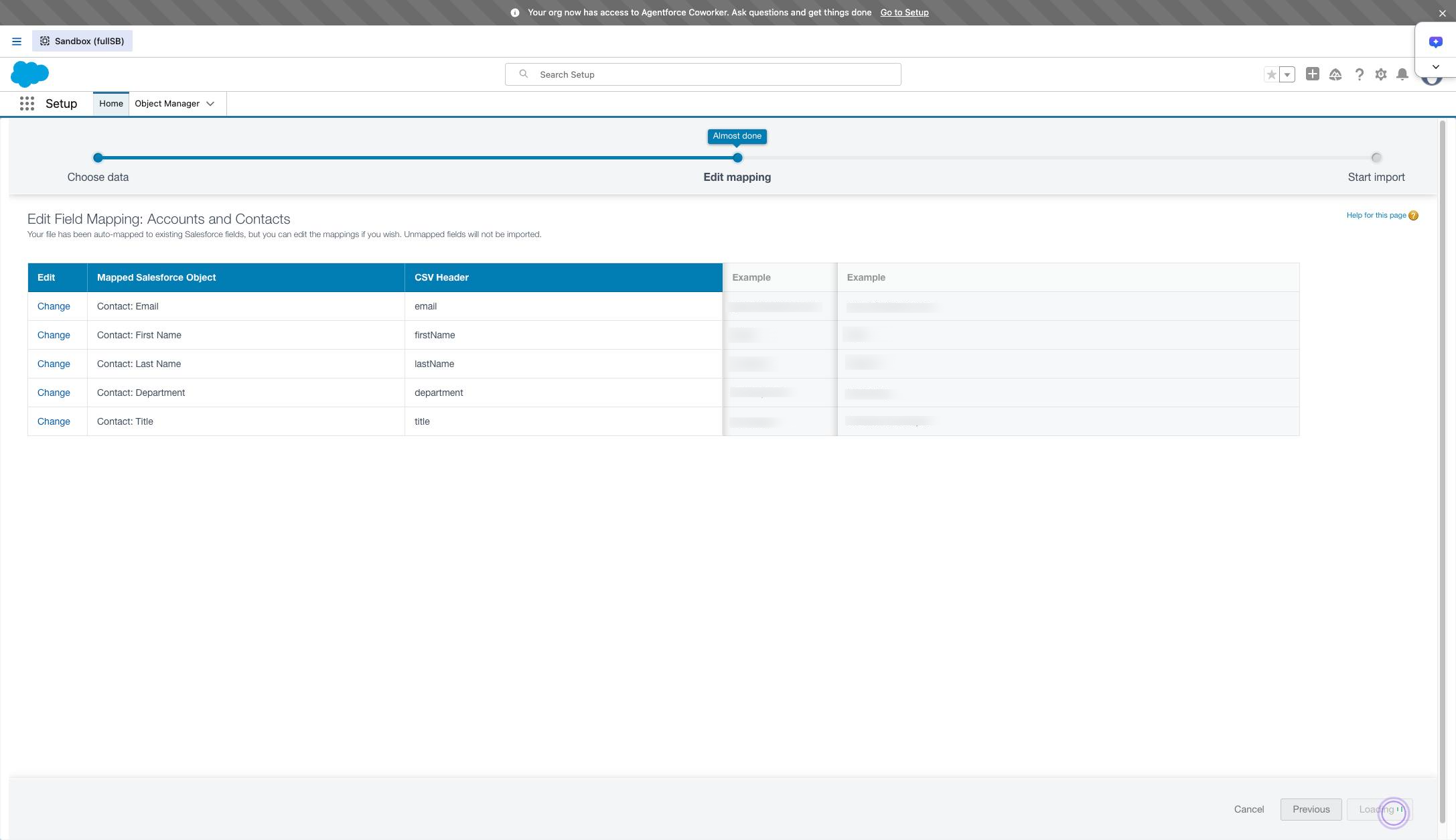Open the setup gear icon
1456x840 pixels.
1381,74
